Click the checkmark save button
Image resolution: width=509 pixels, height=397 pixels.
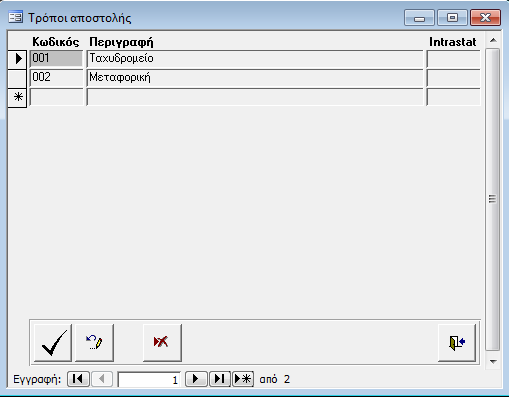pyautogui.click(x=53, y=342)
